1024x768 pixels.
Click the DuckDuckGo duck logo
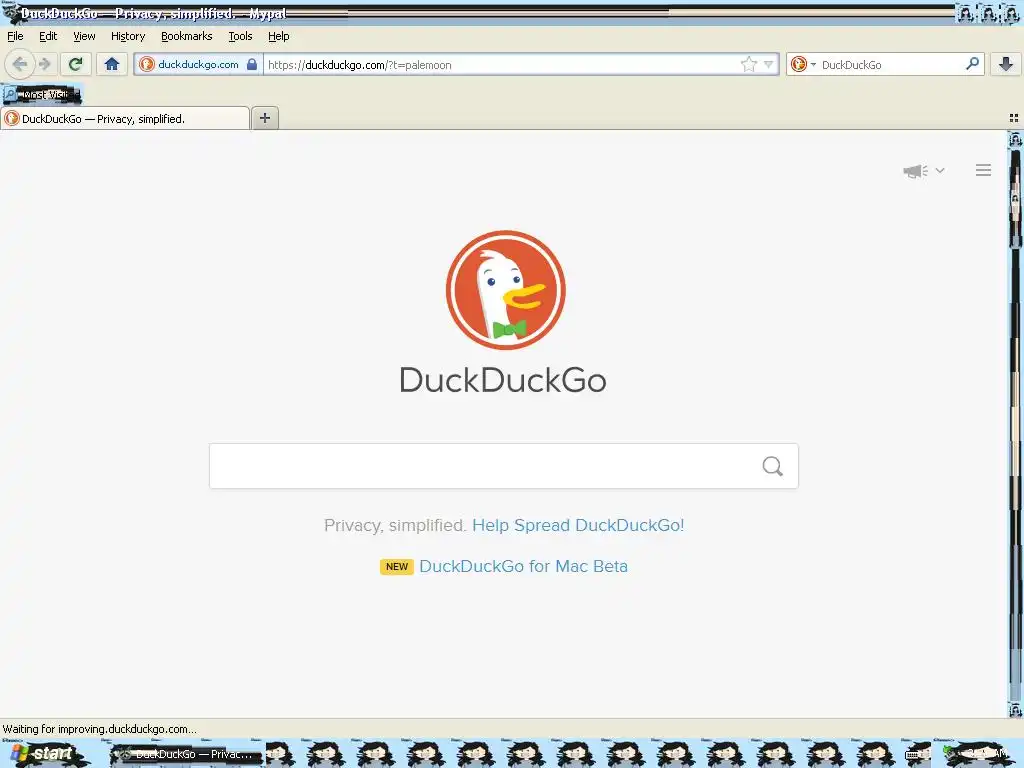505,290
